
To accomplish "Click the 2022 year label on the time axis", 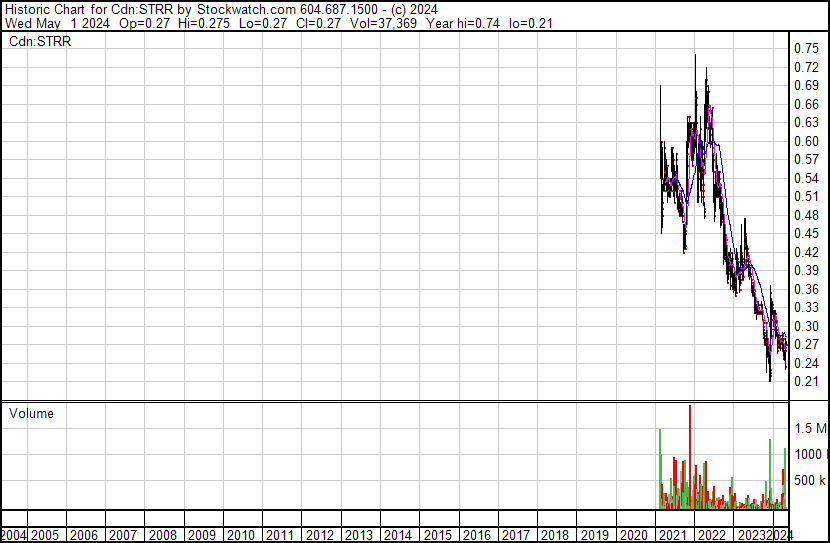I will [711, 534].
